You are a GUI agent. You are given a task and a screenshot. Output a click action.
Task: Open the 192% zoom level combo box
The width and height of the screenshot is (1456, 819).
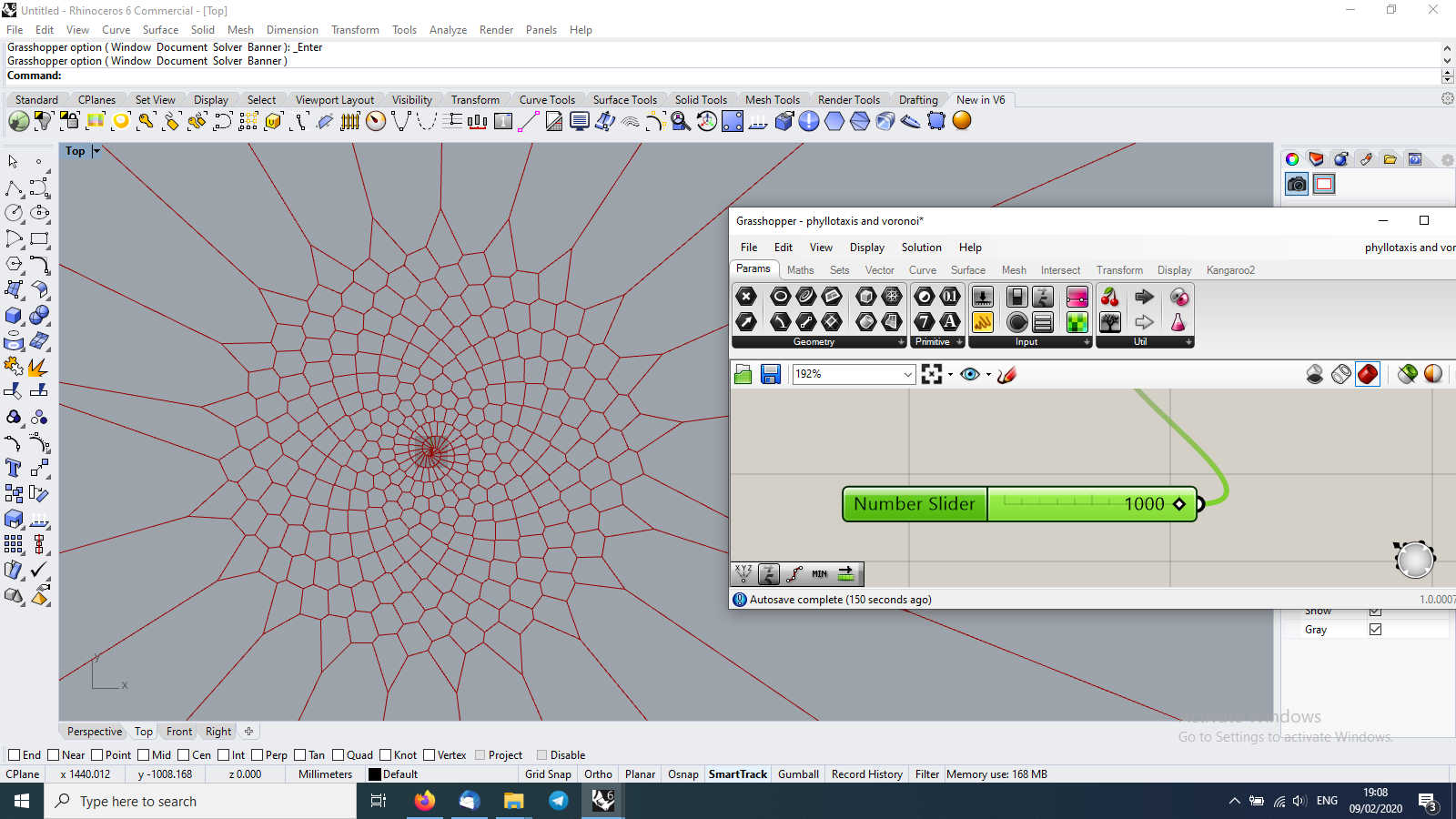point(854,374)
